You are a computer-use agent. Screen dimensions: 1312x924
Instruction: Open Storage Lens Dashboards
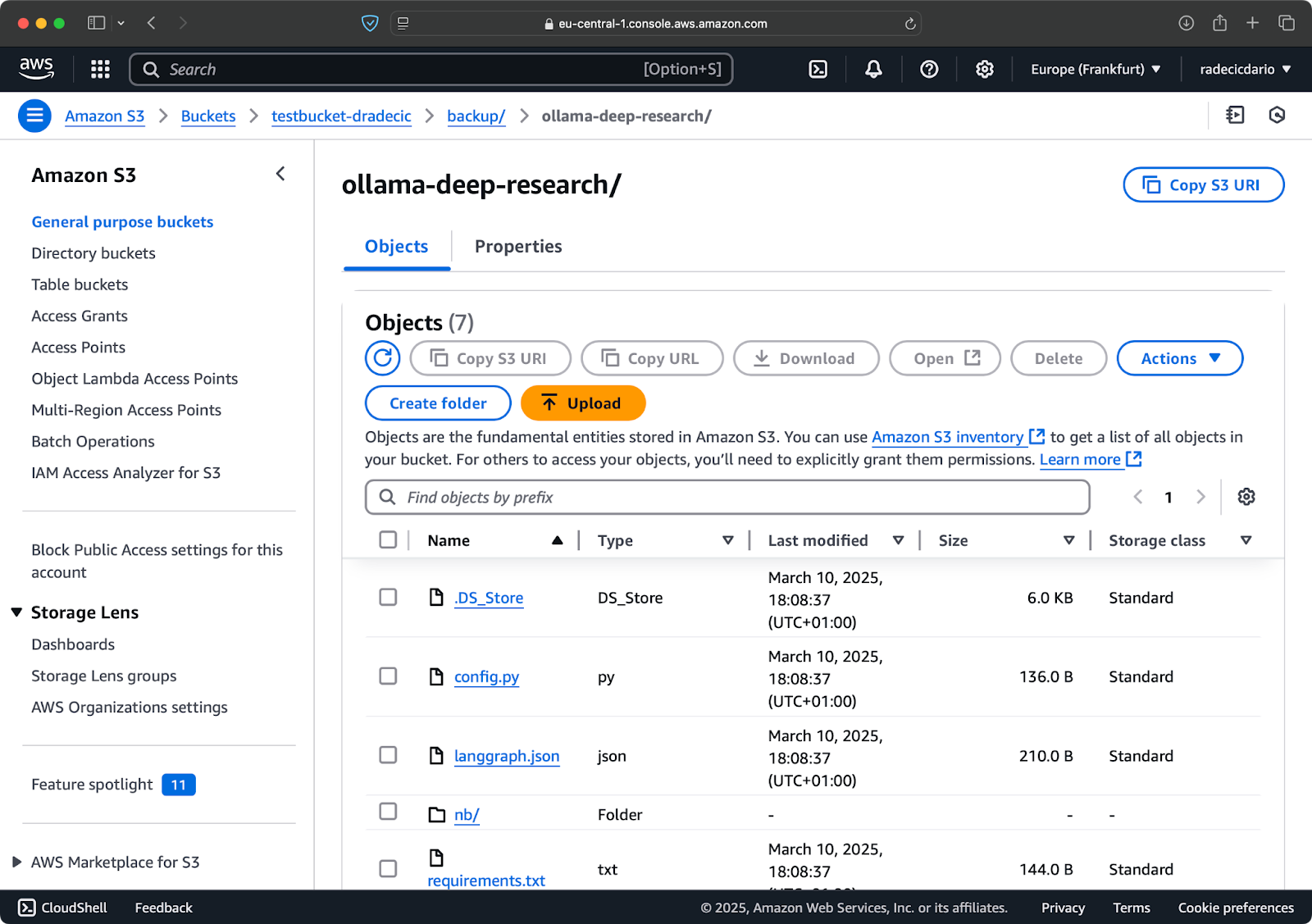[73, 644]
